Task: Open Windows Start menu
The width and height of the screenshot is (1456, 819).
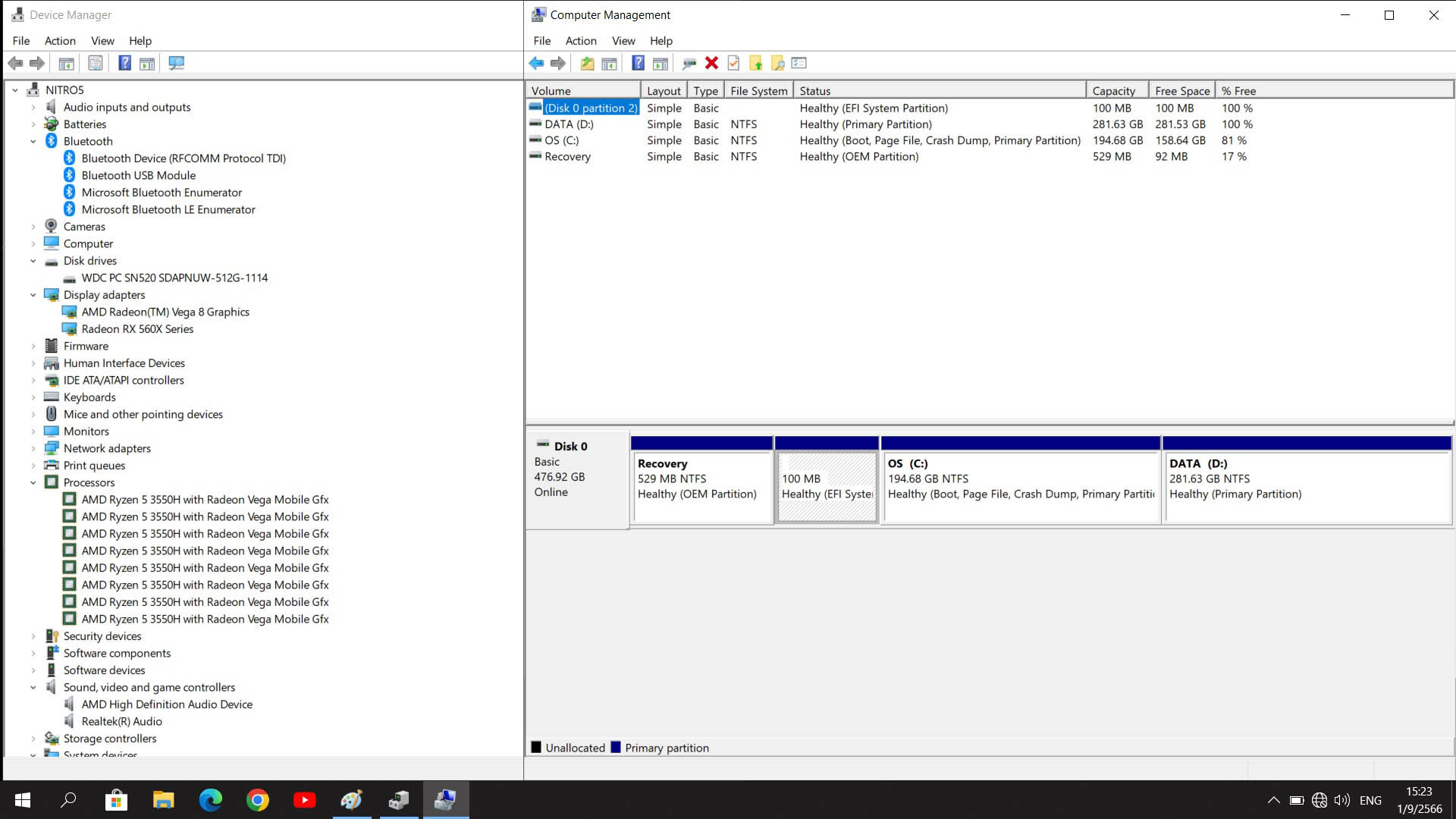Action: pos(23,799)
